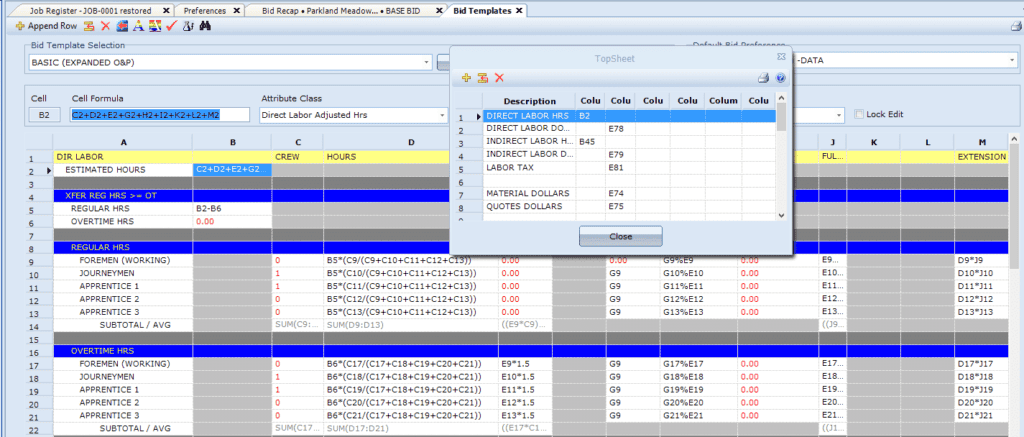Viewport: 1024px width, 437px height.
Task: Click the flask formula icon in the main toolbar
Action: point(187,26)
